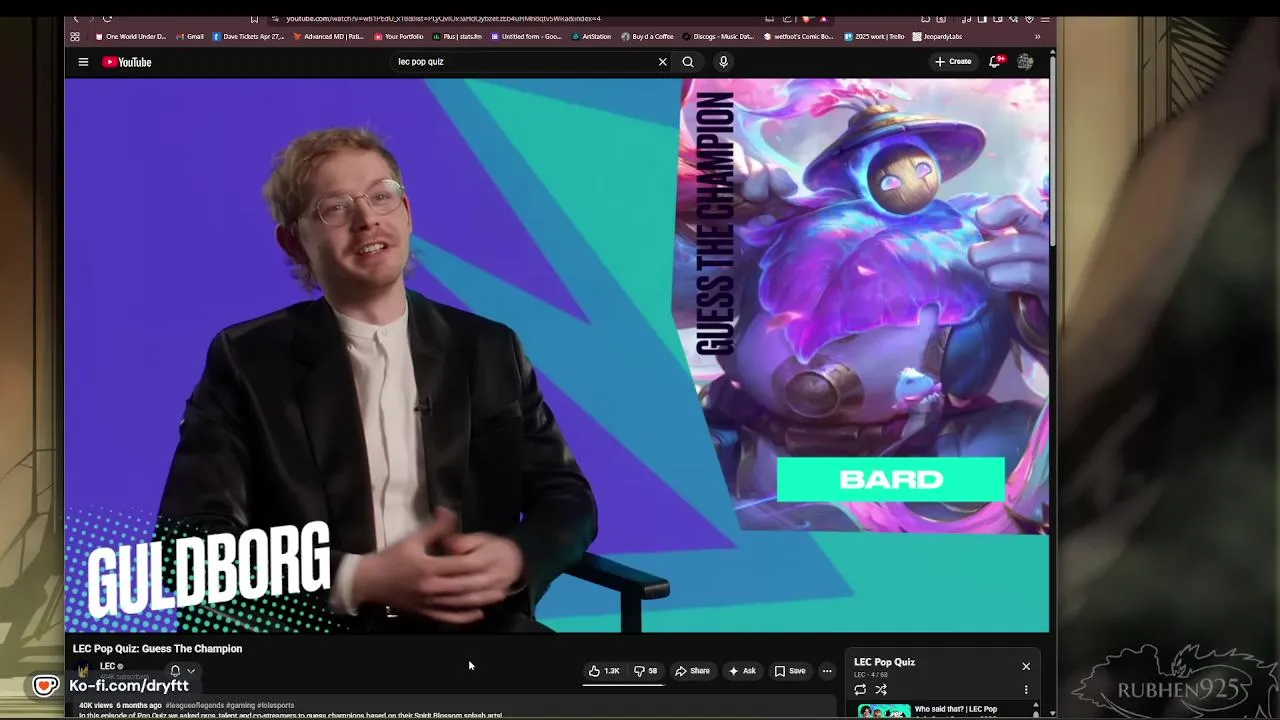Open the more actions ellipsis under the video

(x=826, y=671)
